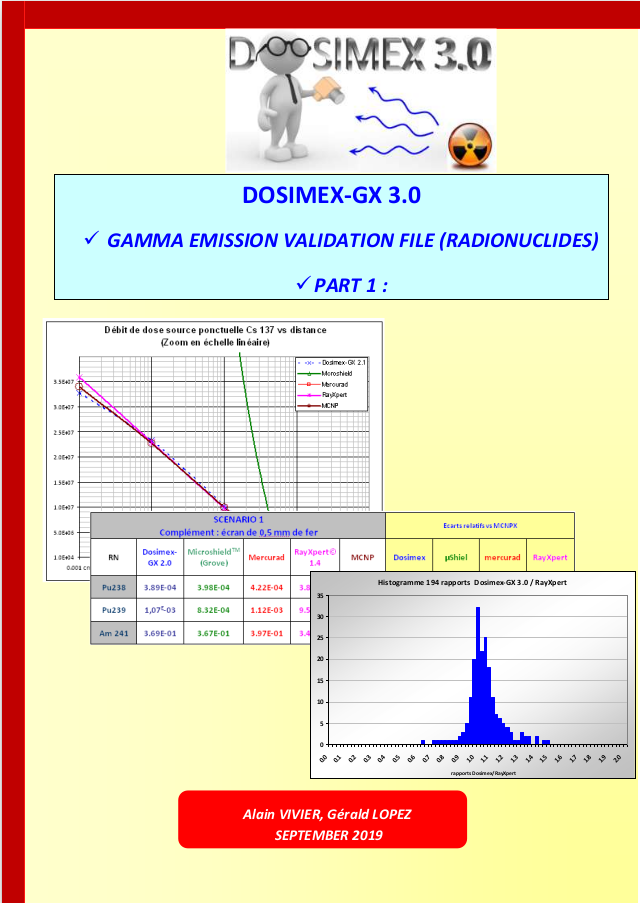This screenshot has height=903, width=640.
Task: Click the "RN" column header
Action: 113,557
